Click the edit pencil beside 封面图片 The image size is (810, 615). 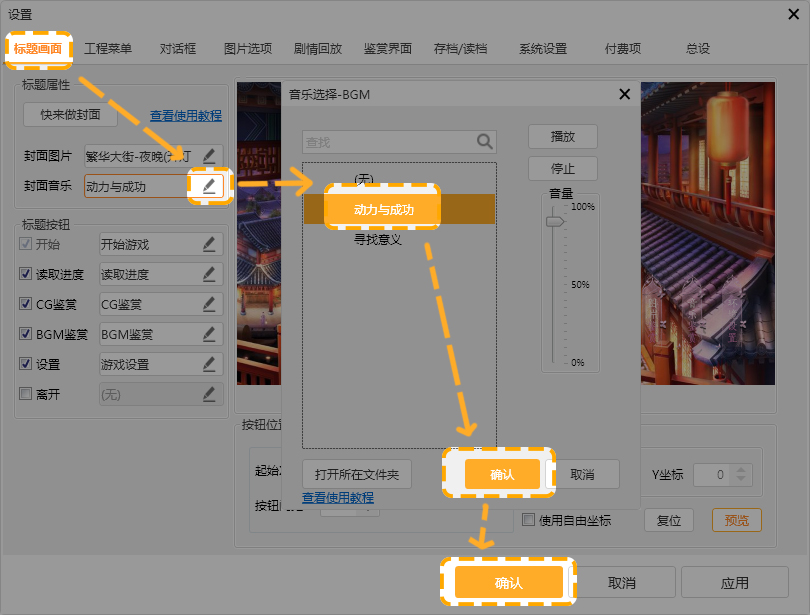(209, 156)
